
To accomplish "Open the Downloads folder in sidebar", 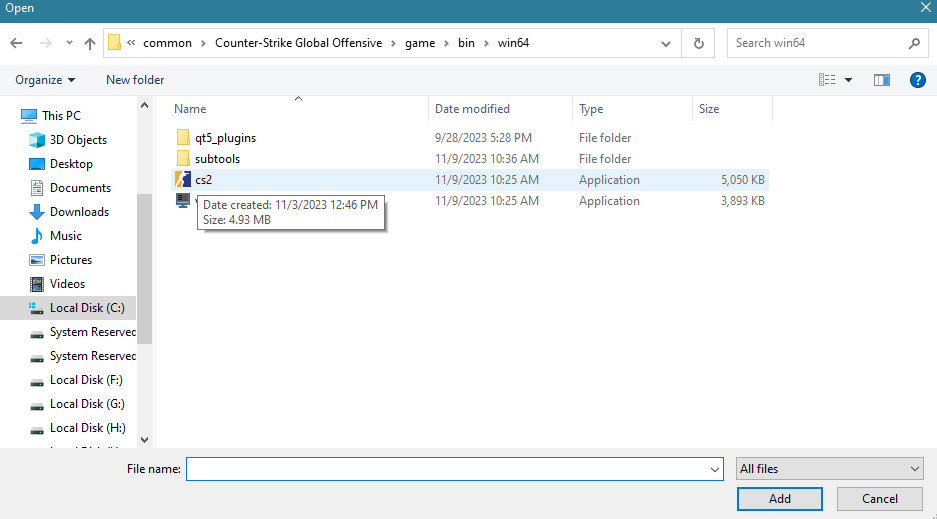I will click(79, 212).
